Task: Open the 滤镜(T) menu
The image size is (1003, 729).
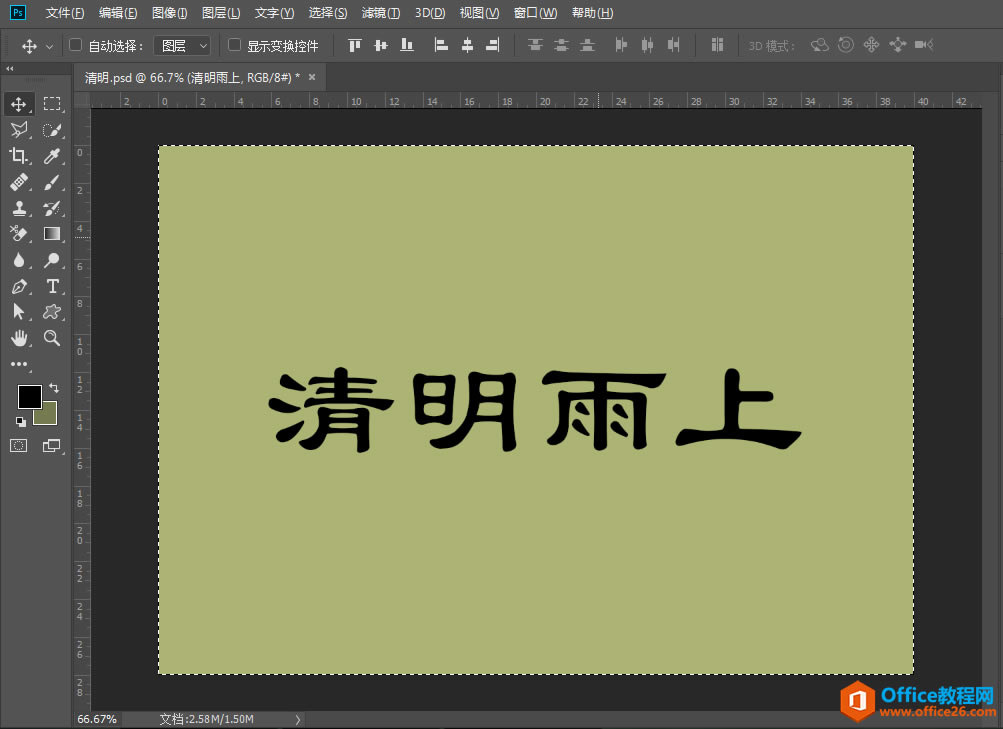Action: tap(381, 13)
